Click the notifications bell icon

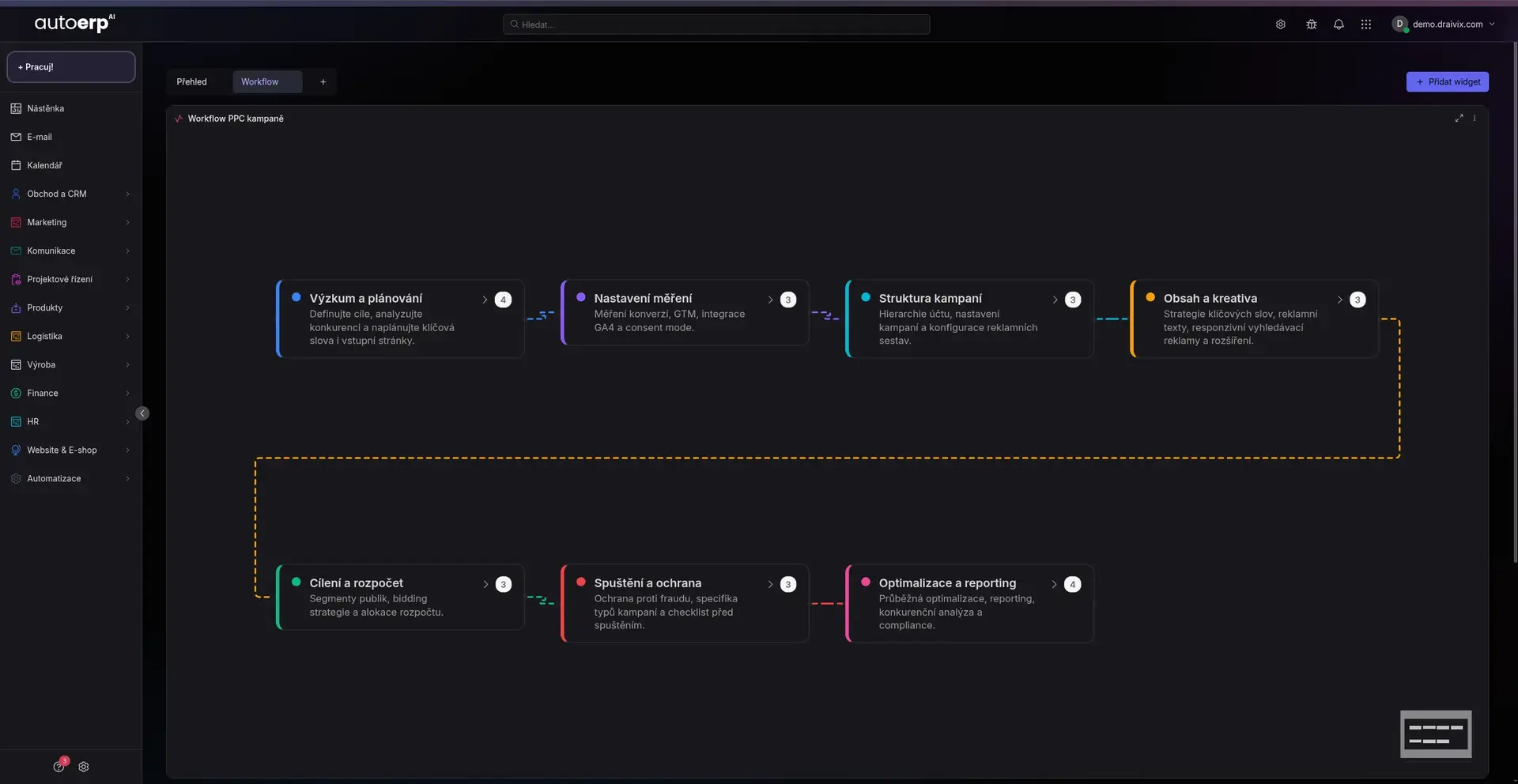[x=1339, y=24]
